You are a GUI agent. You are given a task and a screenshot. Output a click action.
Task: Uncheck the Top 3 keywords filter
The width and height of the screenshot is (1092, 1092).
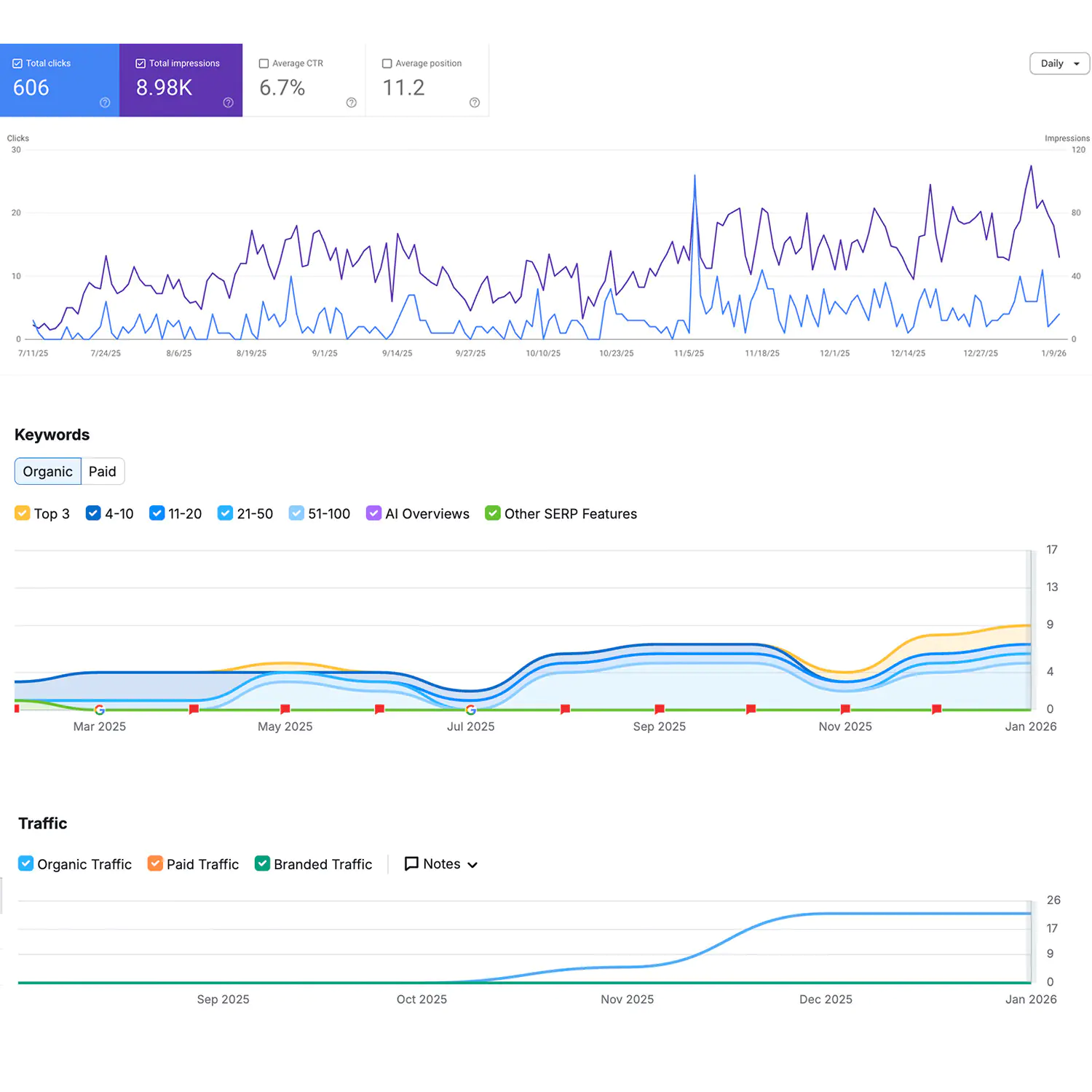tap(22, 513)
